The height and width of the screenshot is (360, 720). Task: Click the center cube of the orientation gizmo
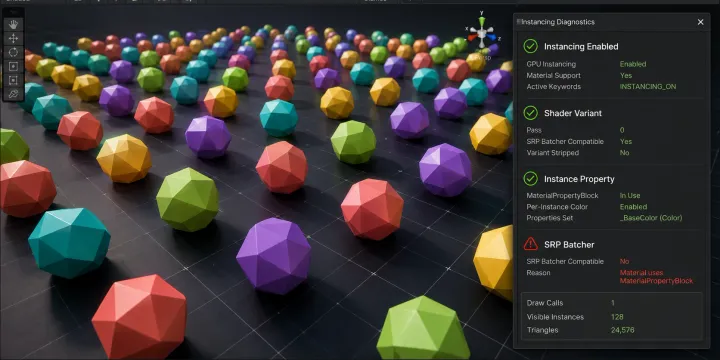(x=482, y=34)
